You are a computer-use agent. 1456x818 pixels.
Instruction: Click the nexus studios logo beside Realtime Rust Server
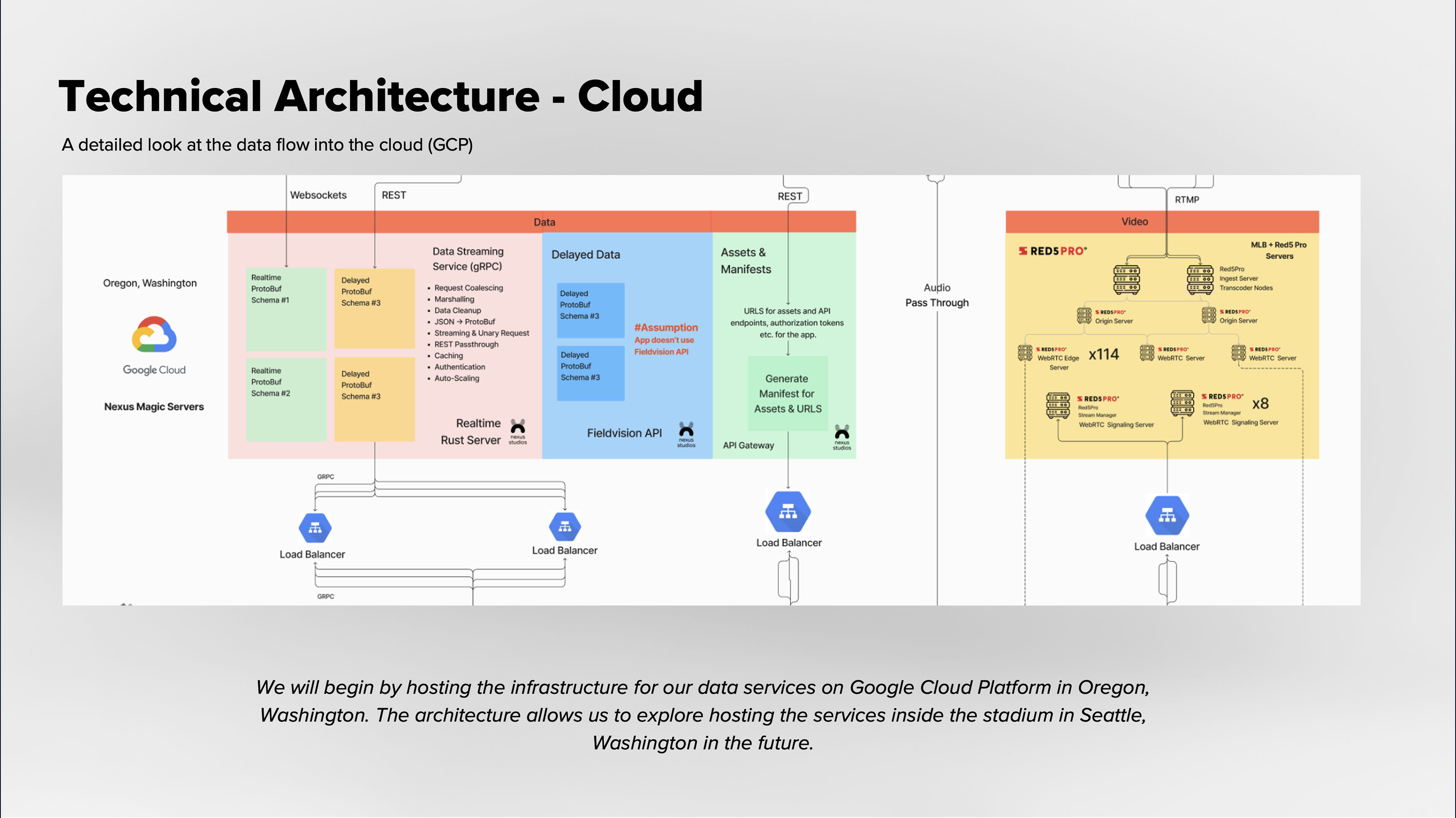click(518, 431)
